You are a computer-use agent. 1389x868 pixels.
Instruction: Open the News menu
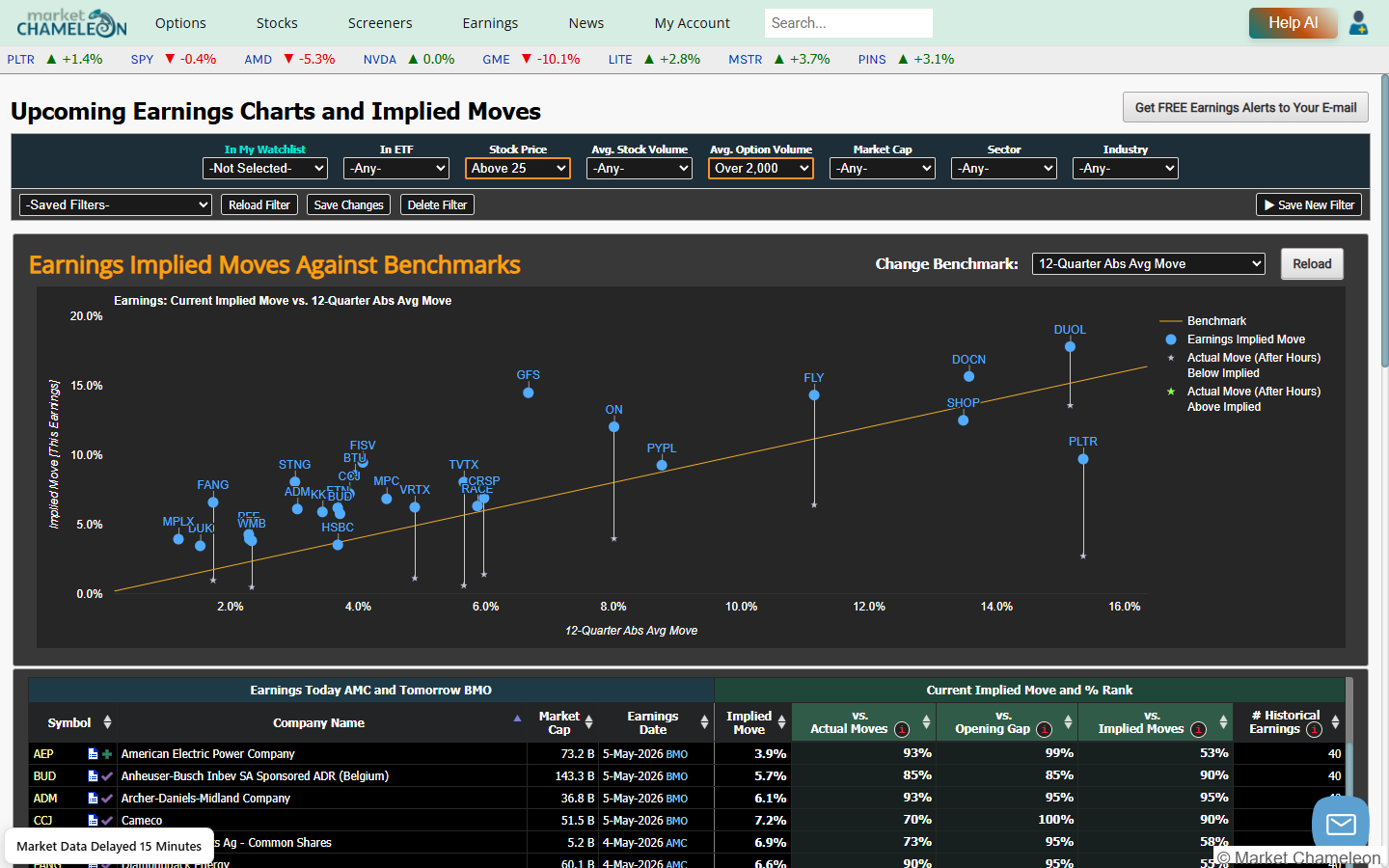pyautogui.click(x=586, y=23)
